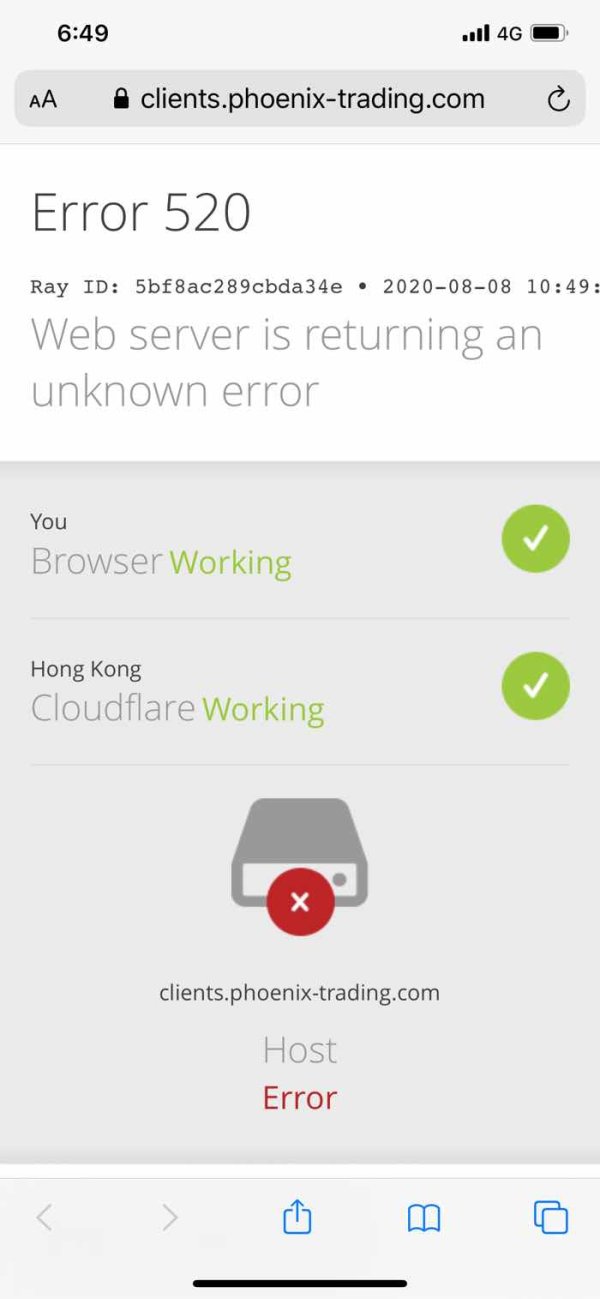
Task: Show all open tabs icon
Action: pos(551,1217)
